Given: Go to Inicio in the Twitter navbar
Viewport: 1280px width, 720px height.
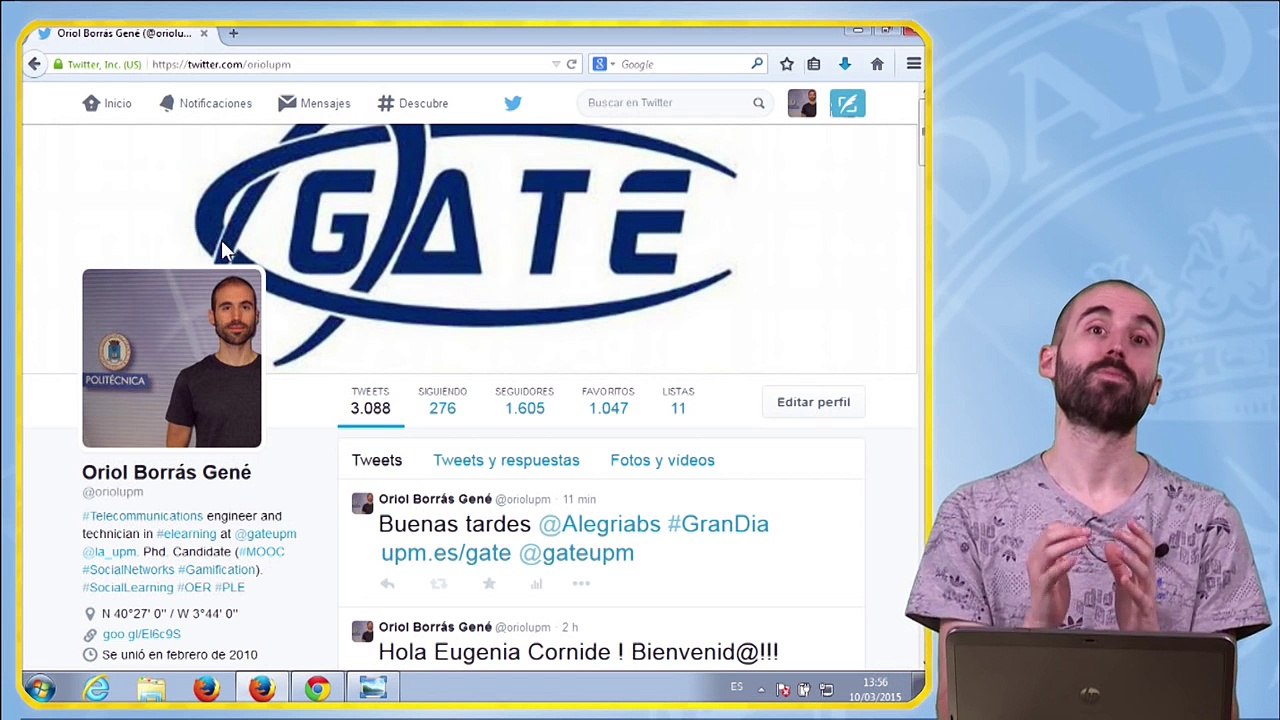Looking at the screenshot, I should click(x=107, y=103).
